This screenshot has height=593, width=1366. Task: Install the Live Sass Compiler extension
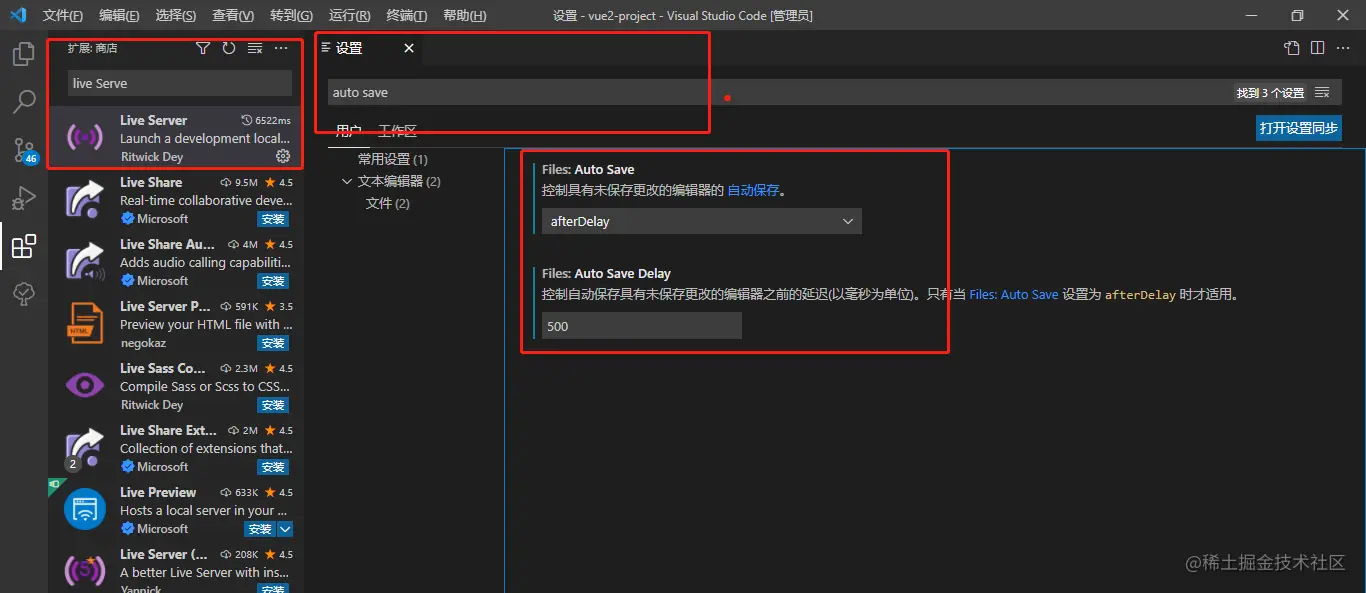pyautogui.click(x=273, y=405)
